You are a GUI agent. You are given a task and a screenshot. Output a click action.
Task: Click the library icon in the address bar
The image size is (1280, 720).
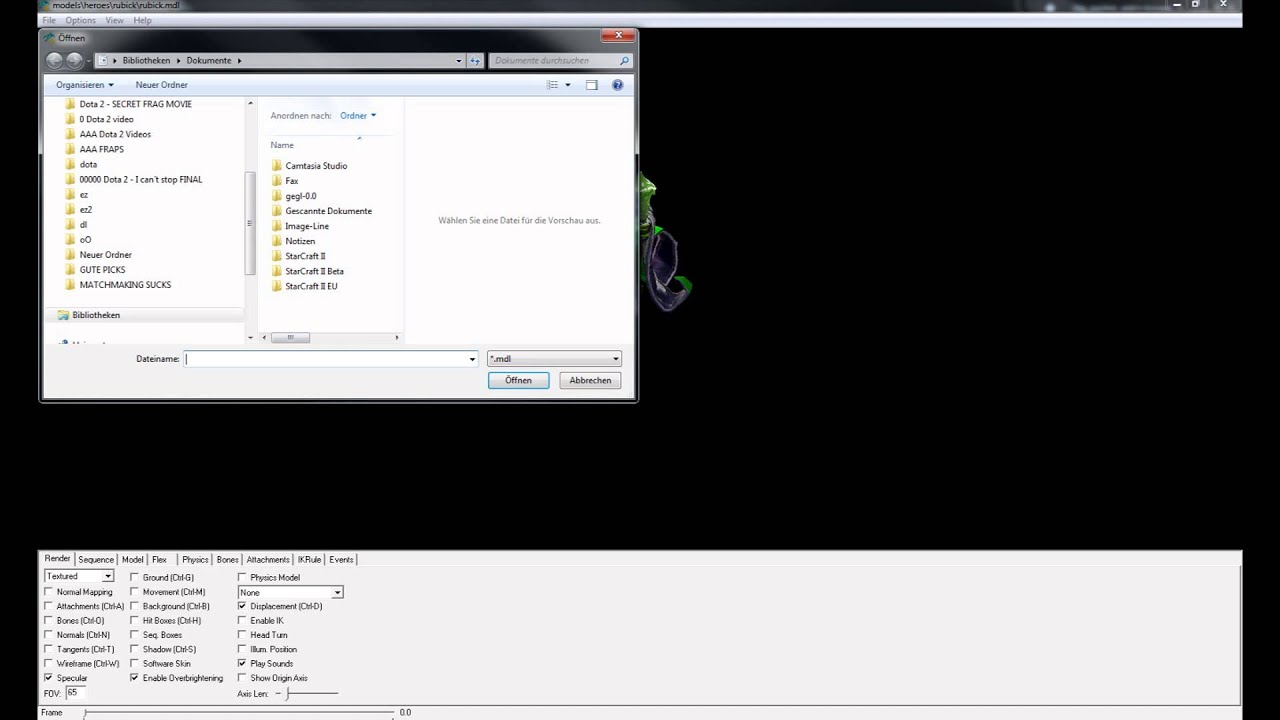coord(102,60)
